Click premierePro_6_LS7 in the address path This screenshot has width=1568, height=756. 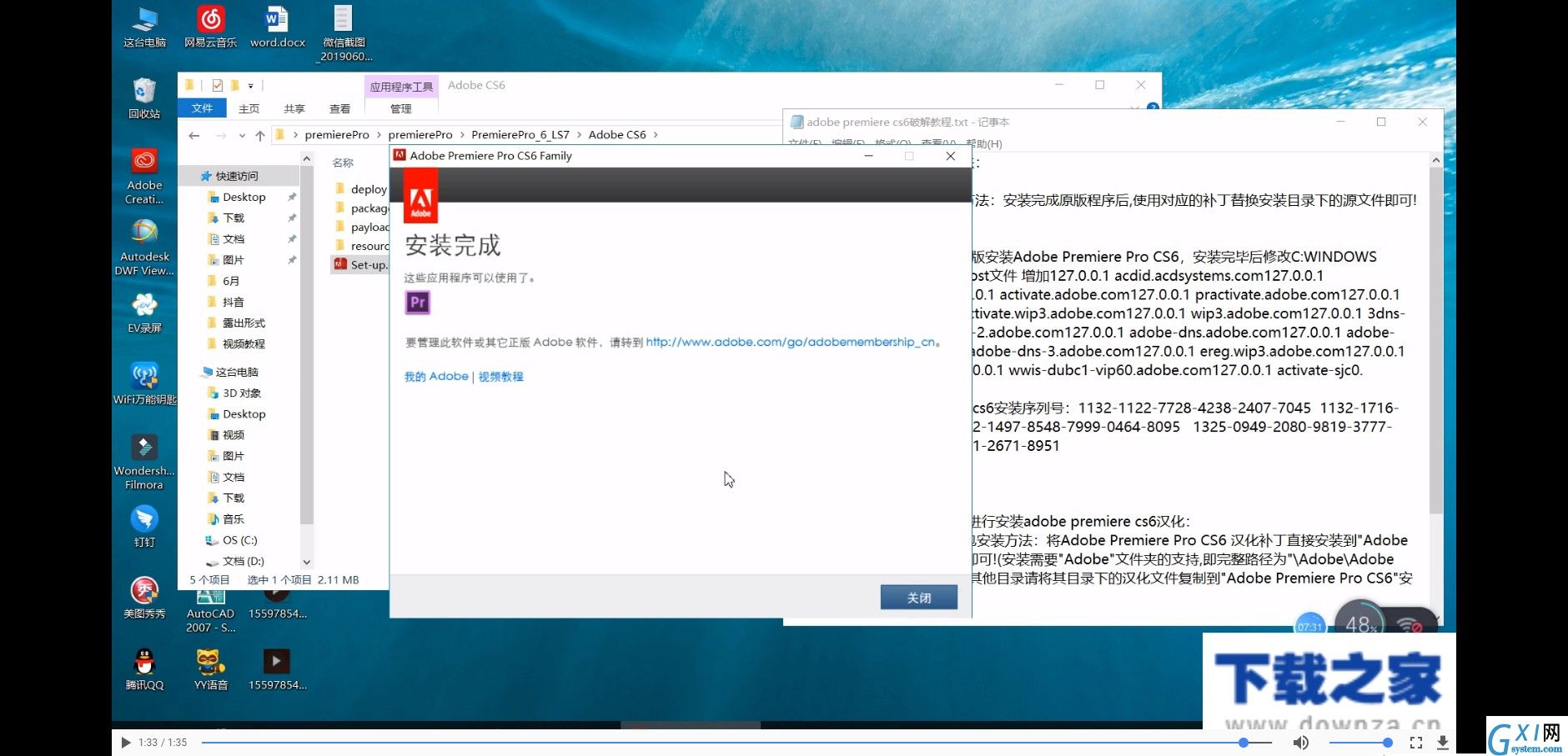[x=520, y=134]
